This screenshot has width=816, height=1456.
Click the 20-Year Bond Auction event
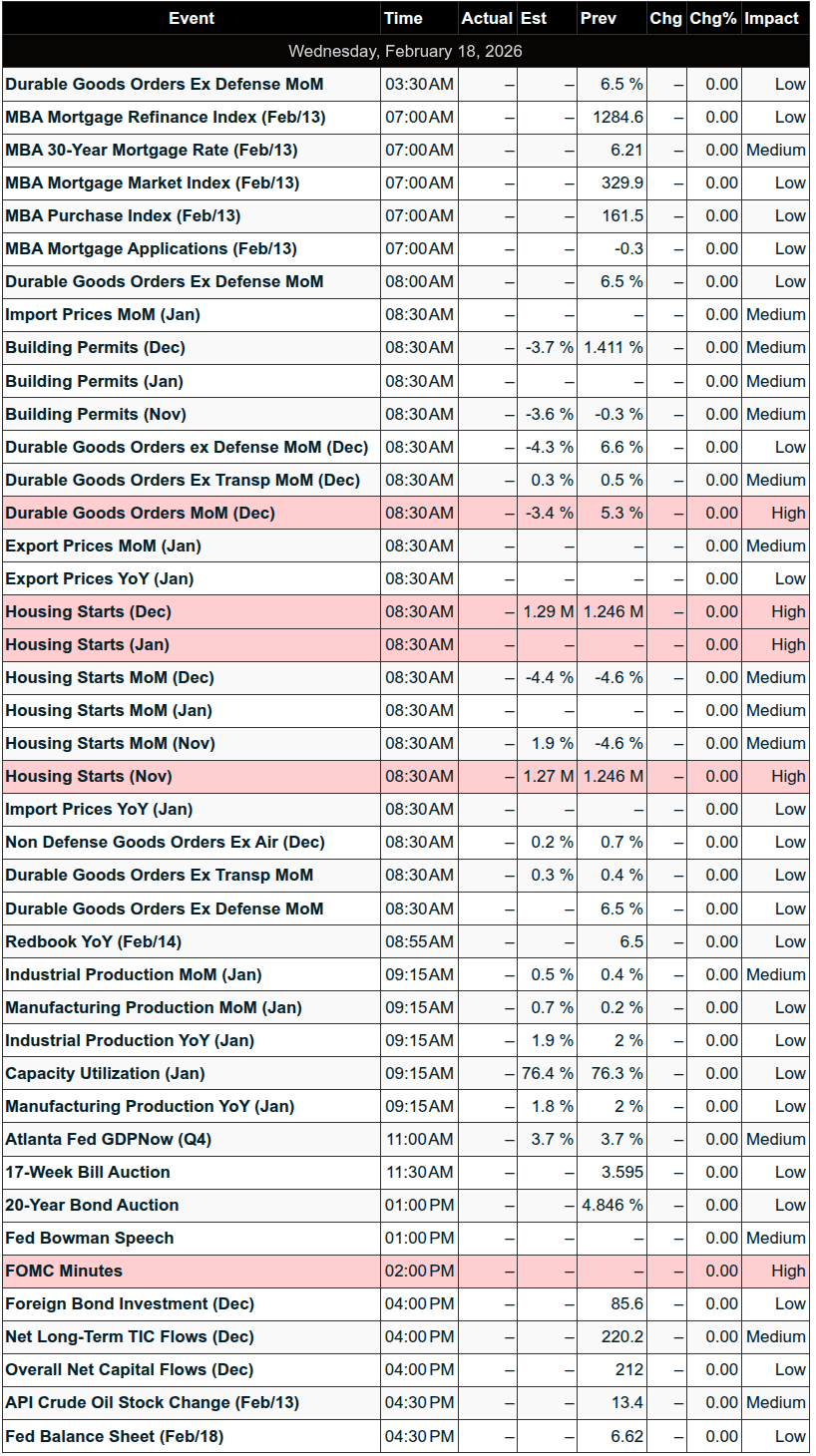[x=92, y=1205]
